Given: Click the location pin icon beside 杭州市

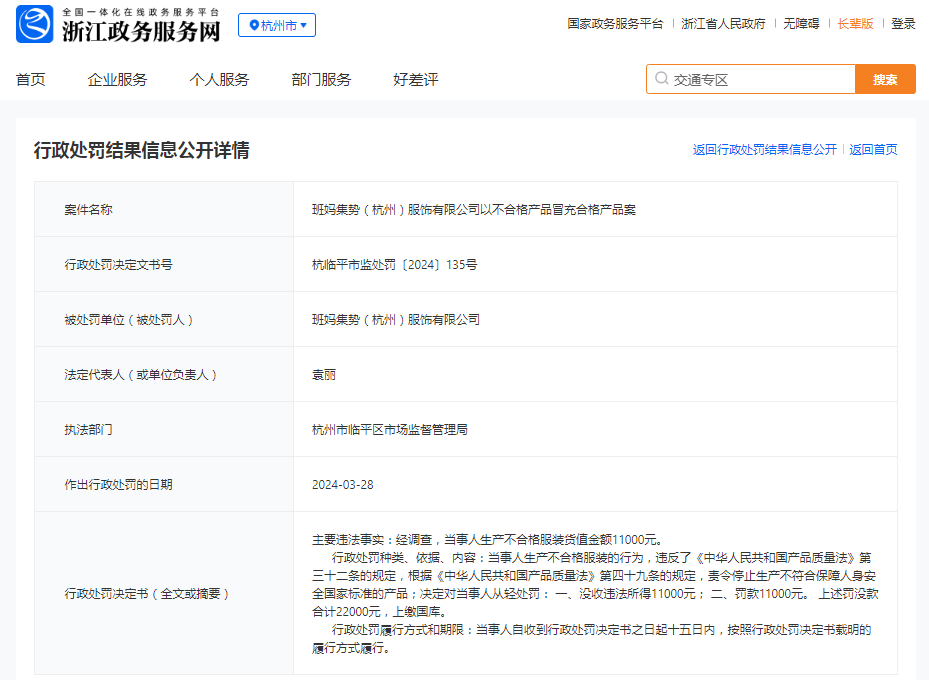Looking at the screenshot, I should pos(254,25).
